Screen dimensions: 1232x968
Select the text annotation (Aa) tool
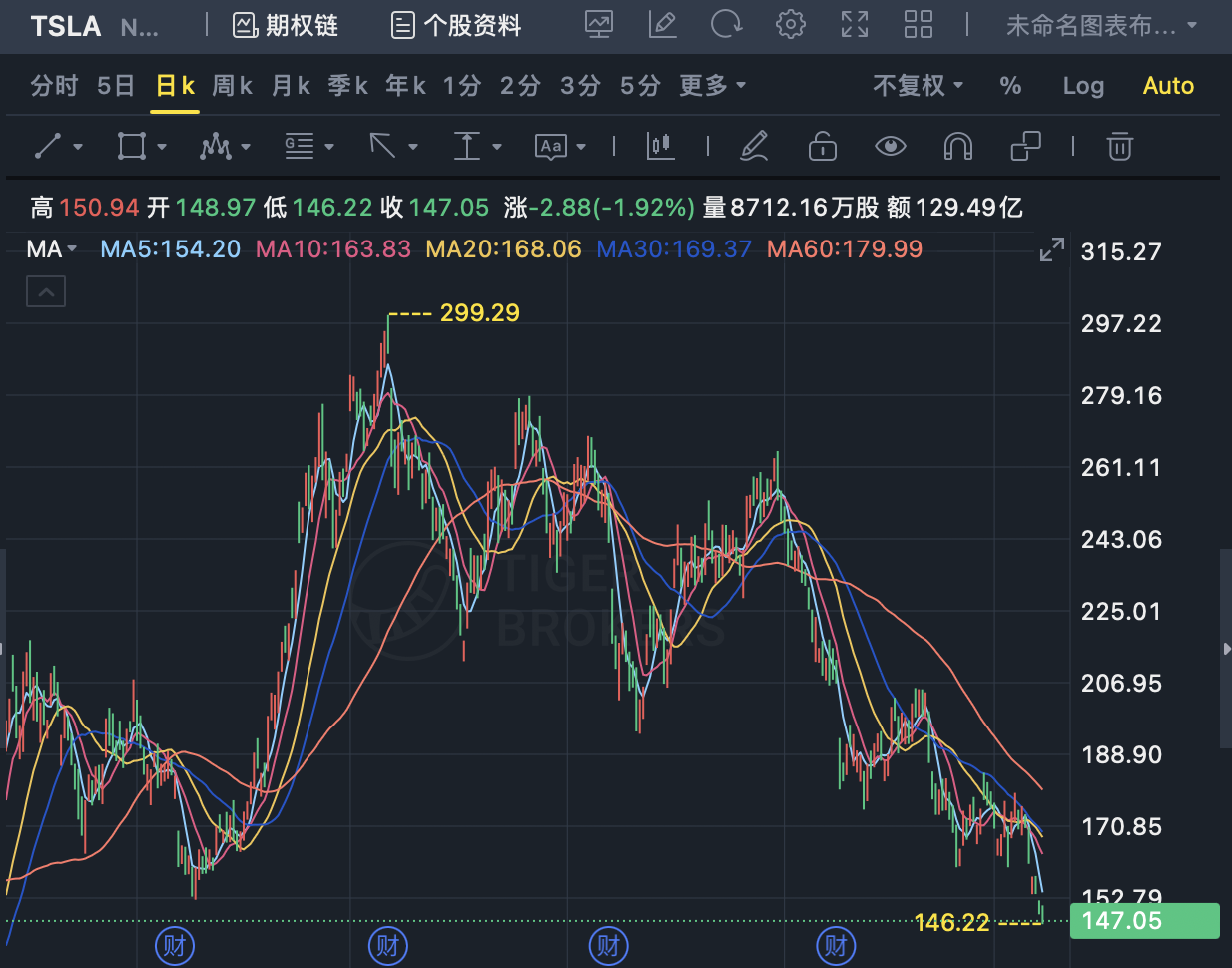pyautogui.click(x=551, y=147)
